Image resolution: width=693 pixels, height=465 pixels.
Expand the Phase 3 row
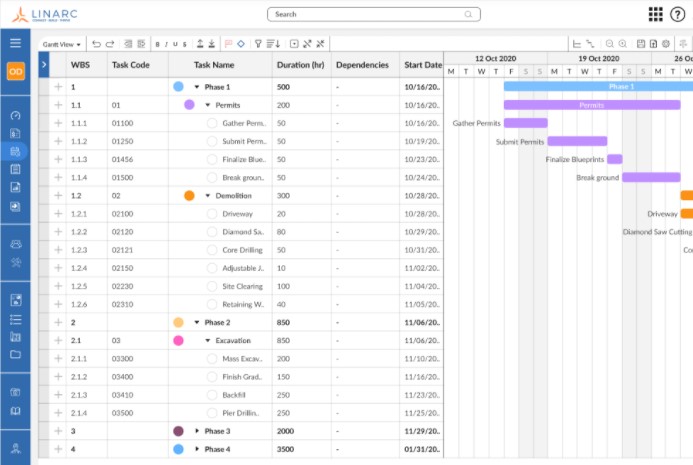(197, 431)
